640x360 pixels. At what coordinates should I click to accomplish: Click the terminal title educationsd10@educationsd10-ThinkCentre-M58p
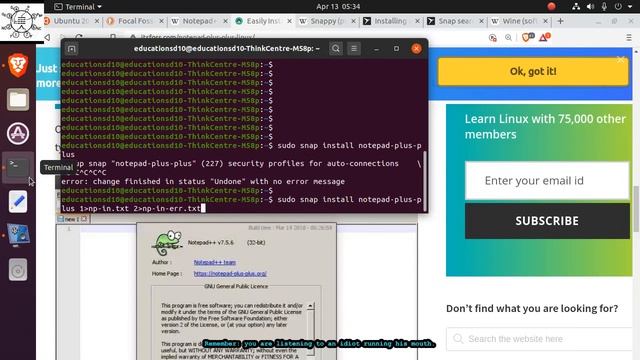point(227,49)
